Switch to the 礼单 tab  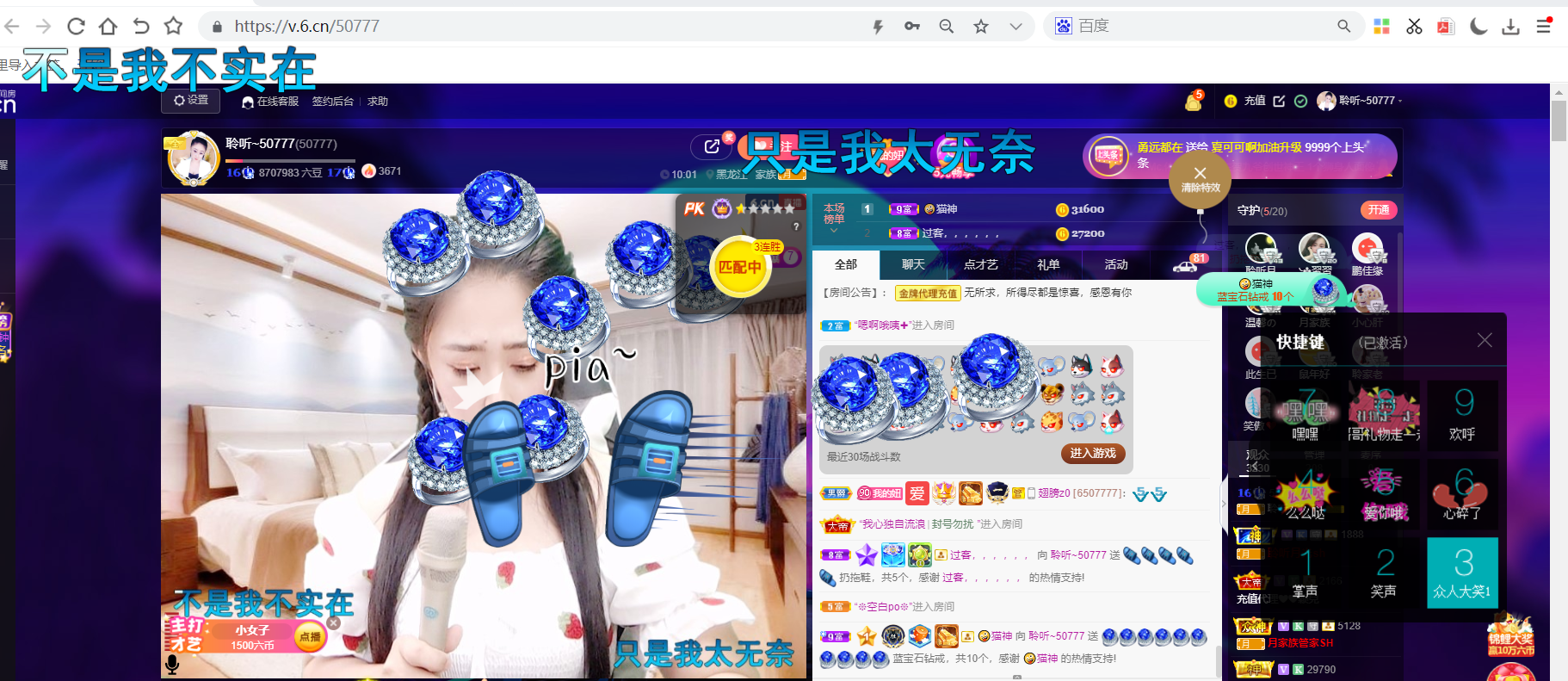tap(1048, 264)
